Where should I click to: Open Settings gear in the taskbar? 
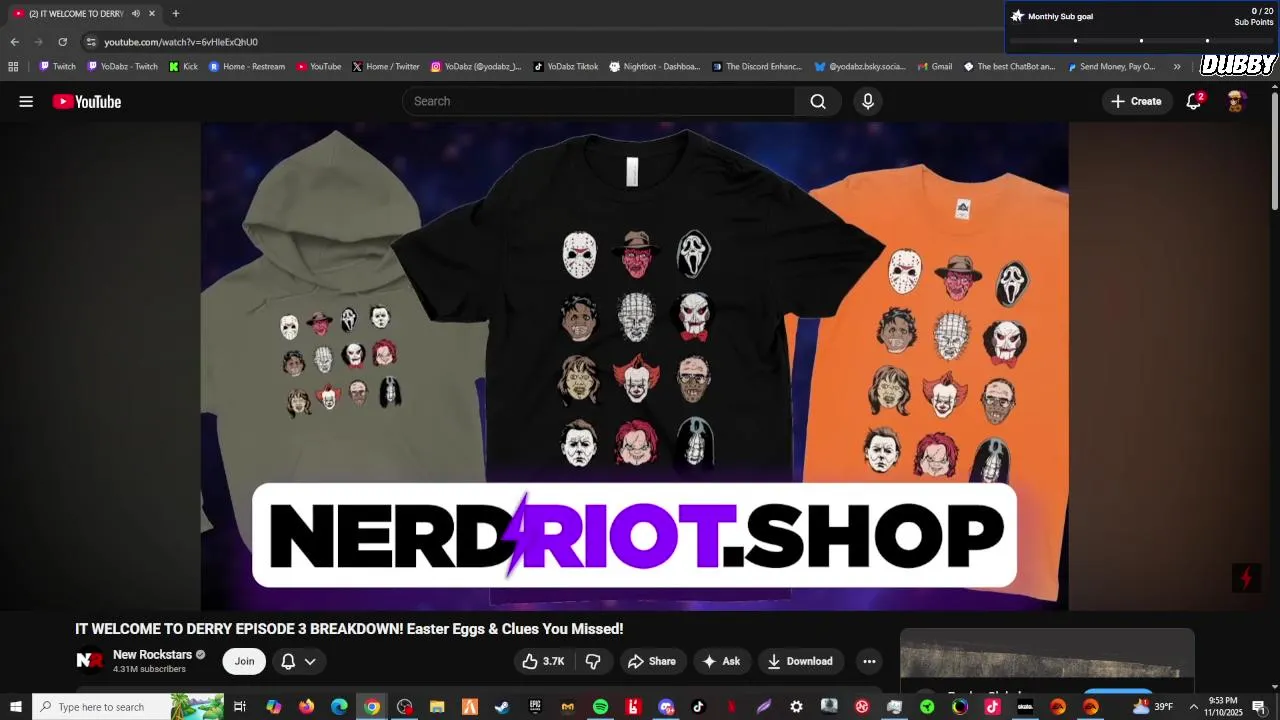click(x=796, y=707)
